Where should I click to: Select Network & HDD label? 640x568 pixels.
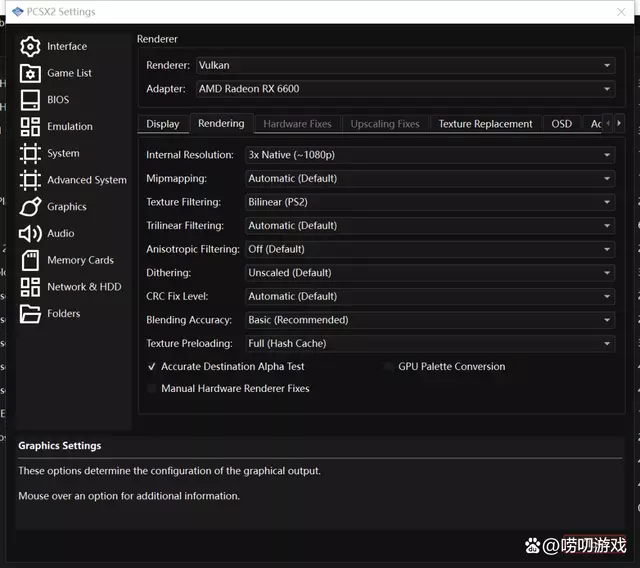(84, 287)
